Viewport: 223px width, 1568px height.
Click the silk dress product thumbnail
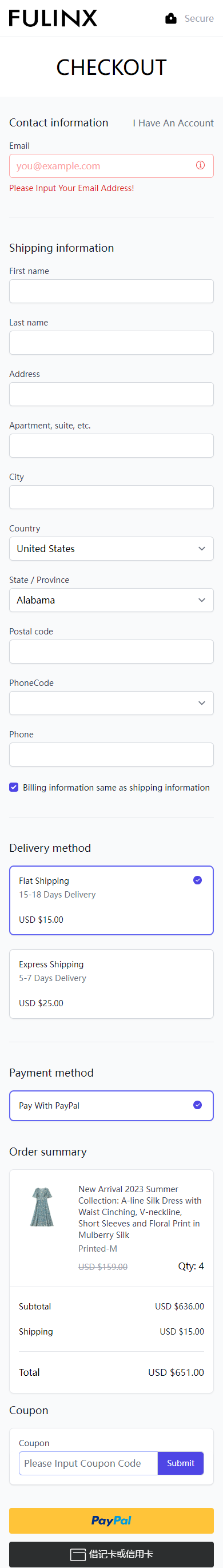pyautogui.click(x=42, y=1206)
